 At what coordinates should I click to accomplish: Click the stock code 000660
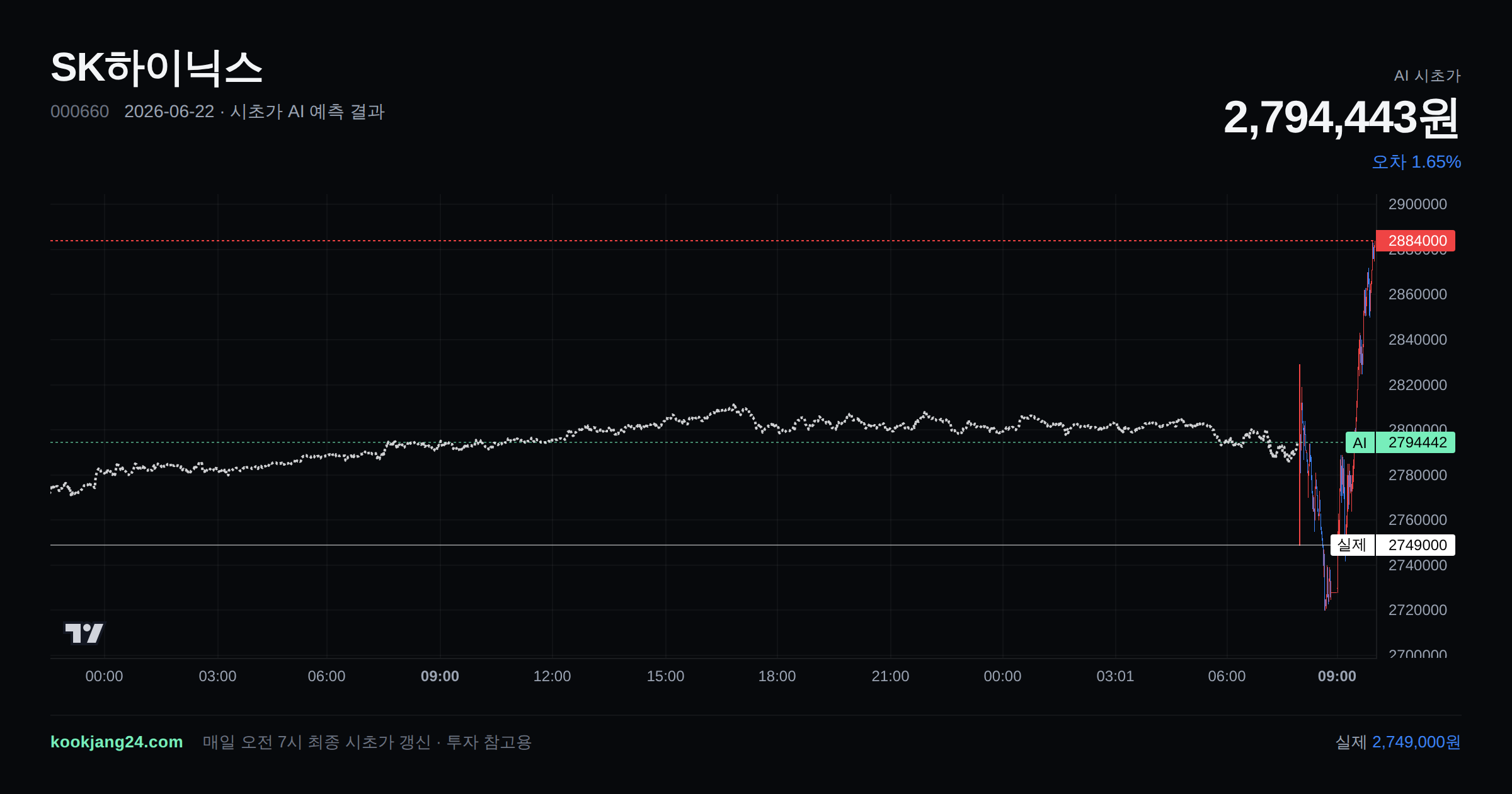coord(79,112)
